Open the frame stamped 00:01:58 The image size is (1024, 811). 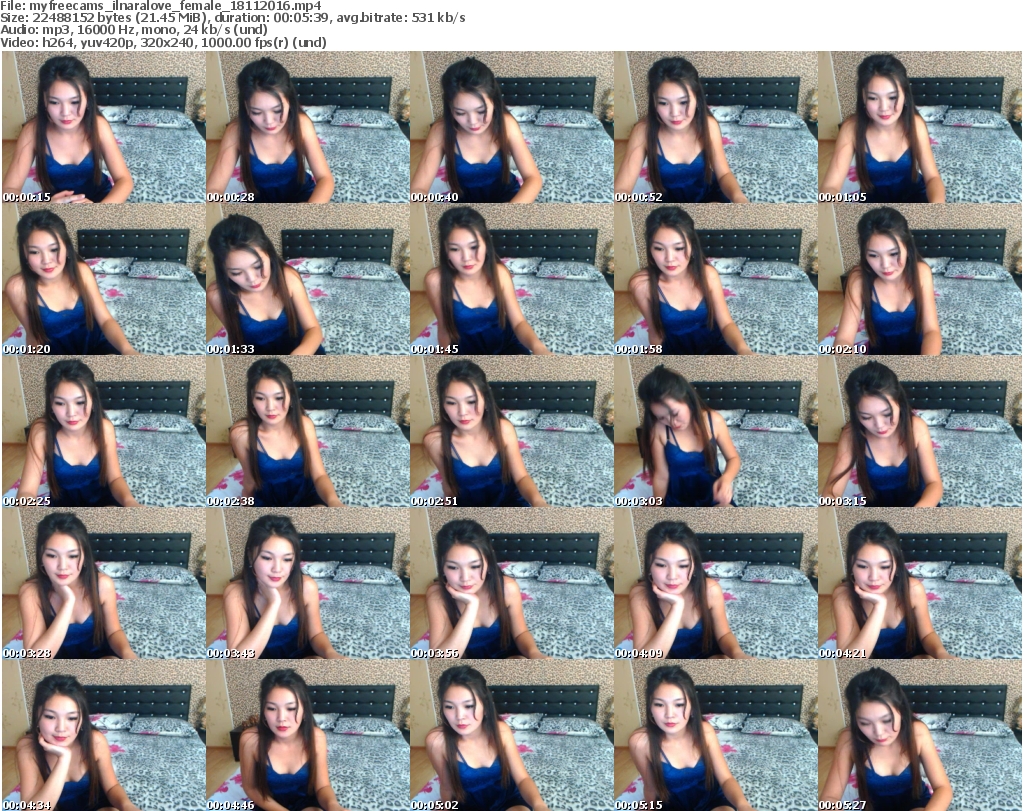pyautogui.click(x=716, y=279)
